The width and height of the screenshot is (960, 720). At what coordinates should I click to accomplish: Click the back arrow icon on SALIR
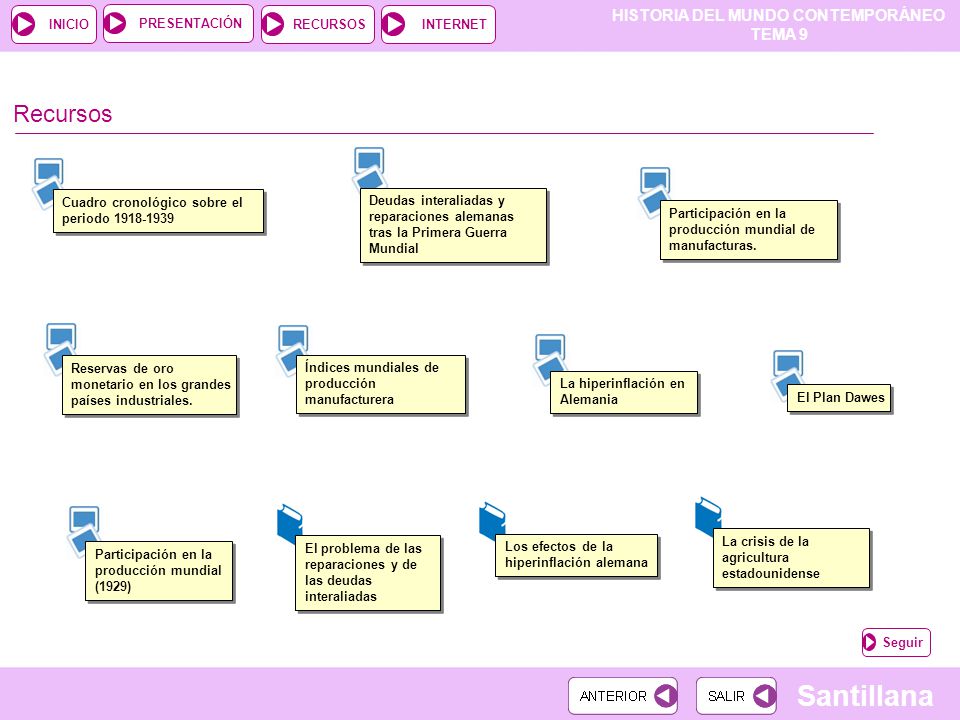pyautogui.click(x=765, y=696)
